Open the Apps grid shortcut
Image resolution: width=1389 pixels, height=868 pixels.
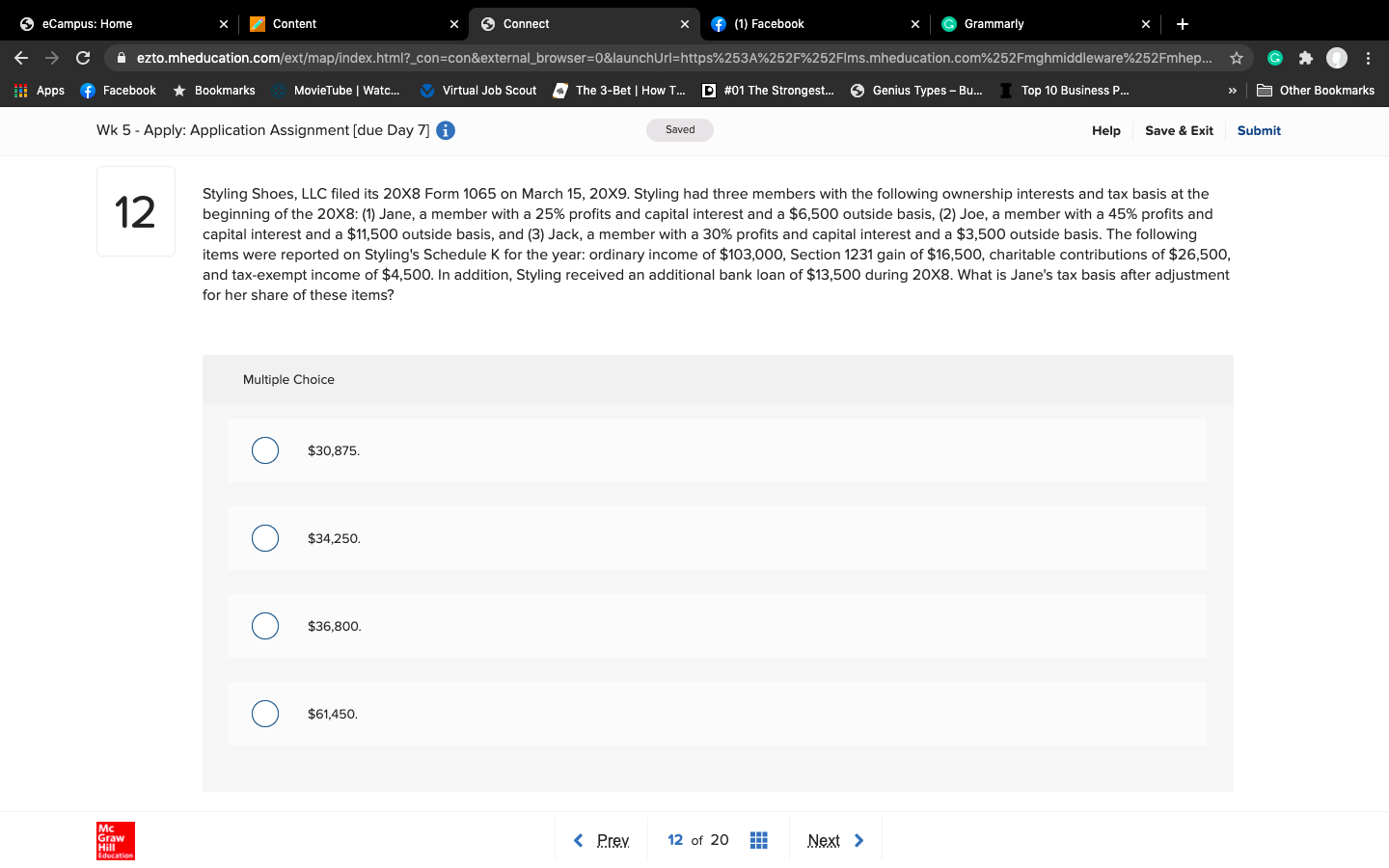coord(40,91)
